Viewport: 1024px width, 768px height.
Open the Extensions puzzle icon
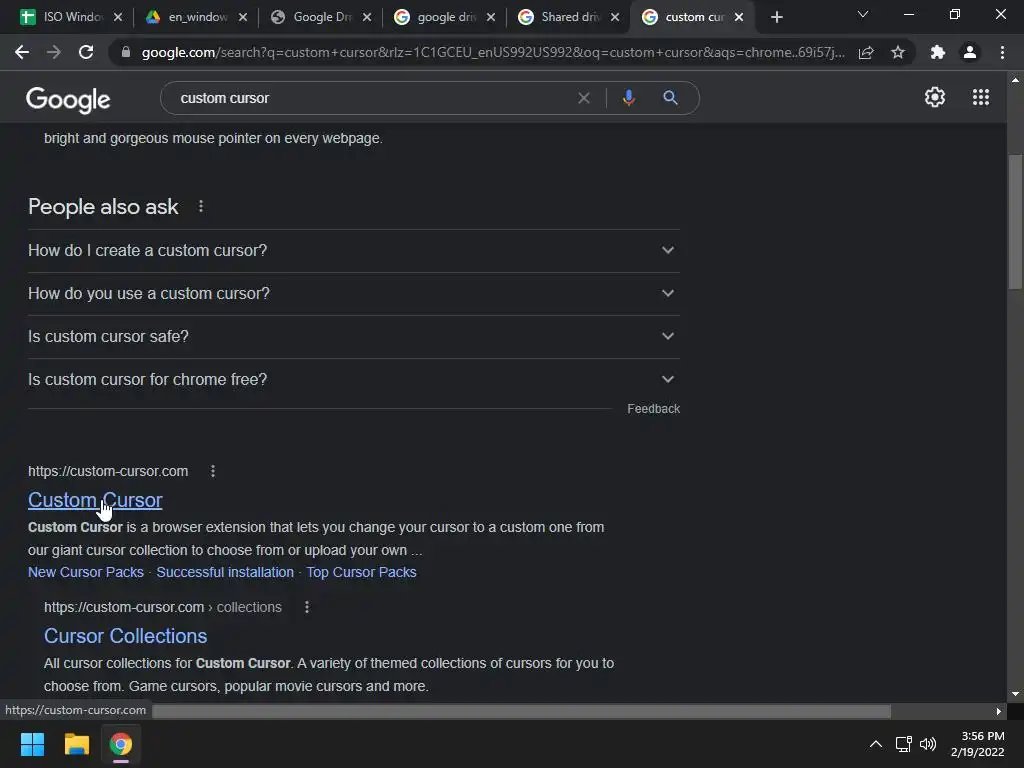point(938,52)
